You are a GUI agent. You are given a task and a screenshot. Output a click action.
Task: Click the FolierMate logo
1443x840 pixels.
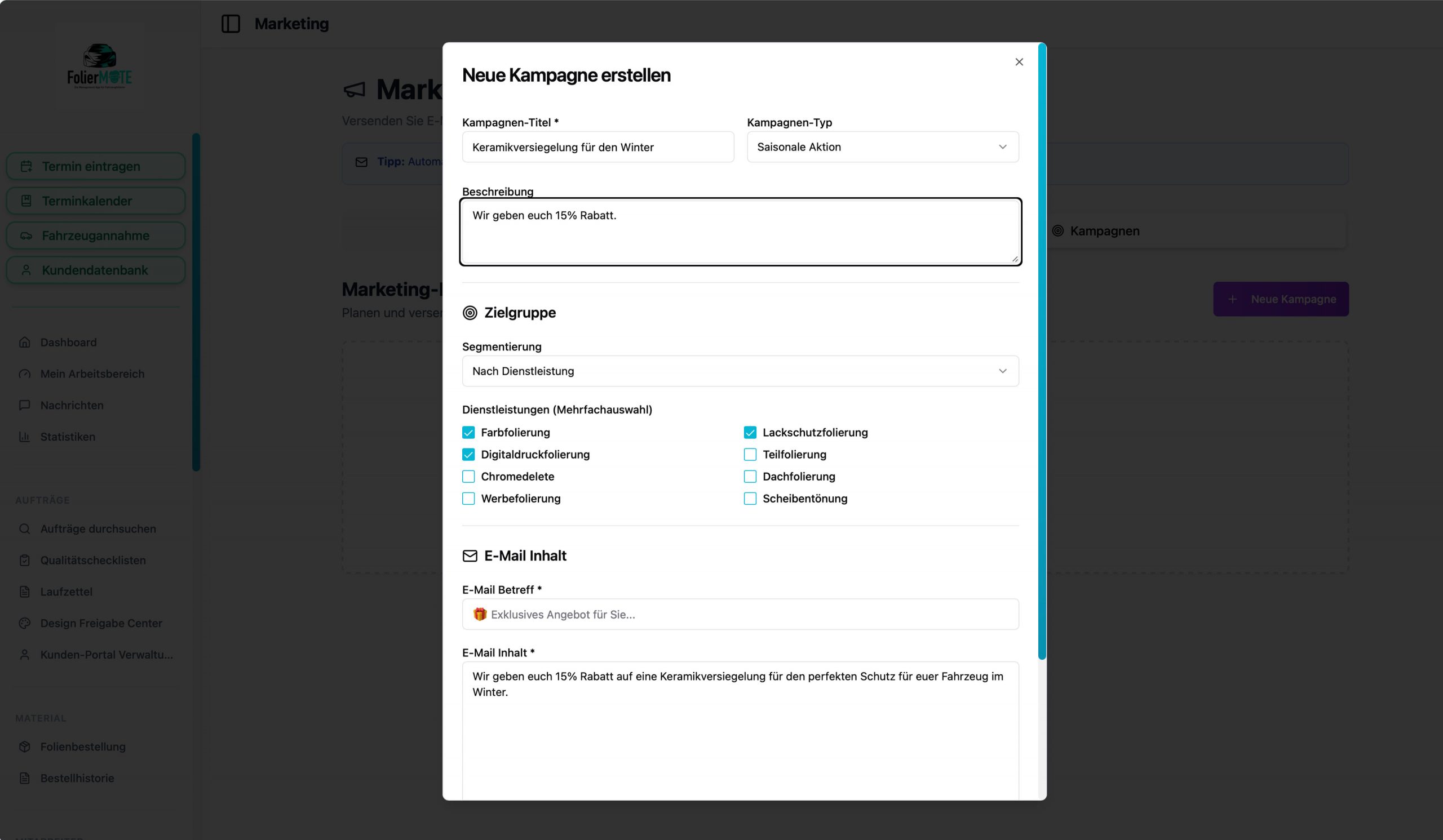(100, 66)
